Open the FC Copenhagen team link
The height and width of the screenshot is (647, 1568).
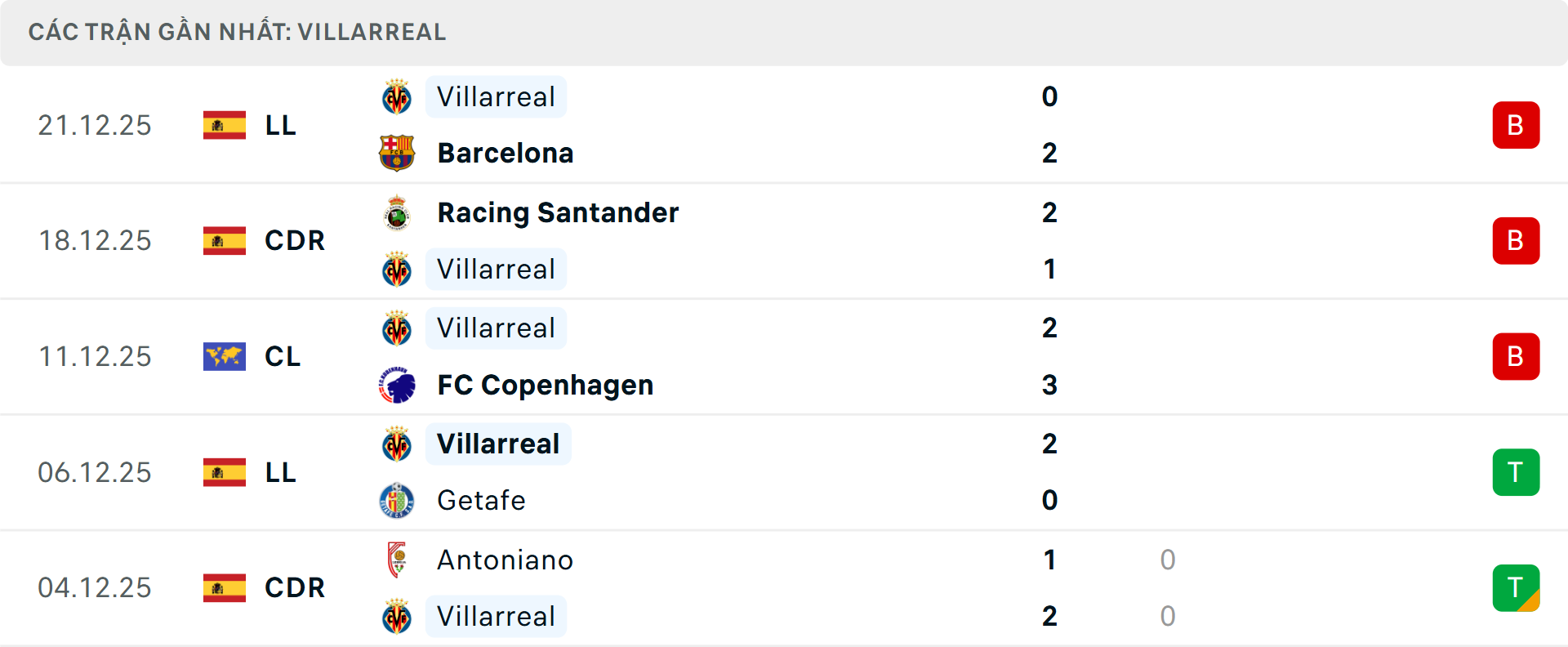click(545, 385)
